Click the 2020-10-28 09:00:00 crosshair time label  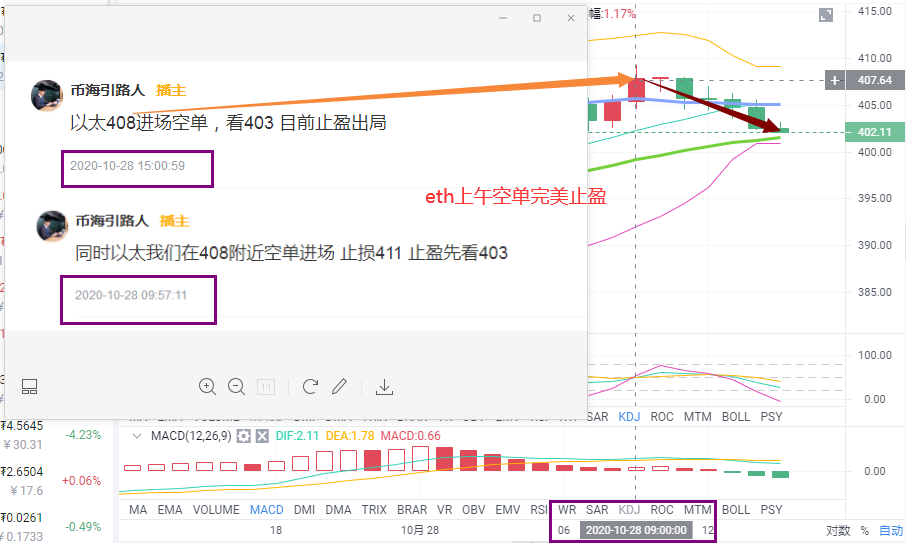click(x=636, y=530)
